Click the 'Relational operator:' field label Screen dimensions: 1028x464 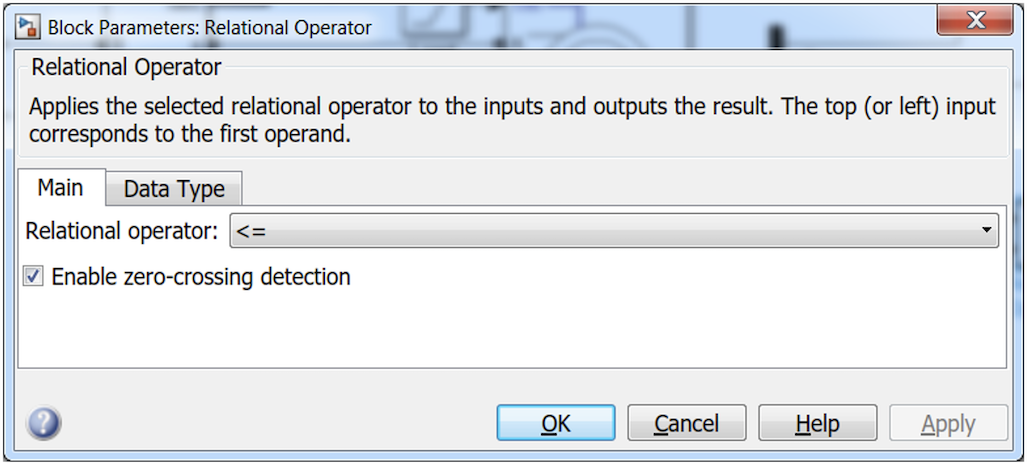[121, 231]
